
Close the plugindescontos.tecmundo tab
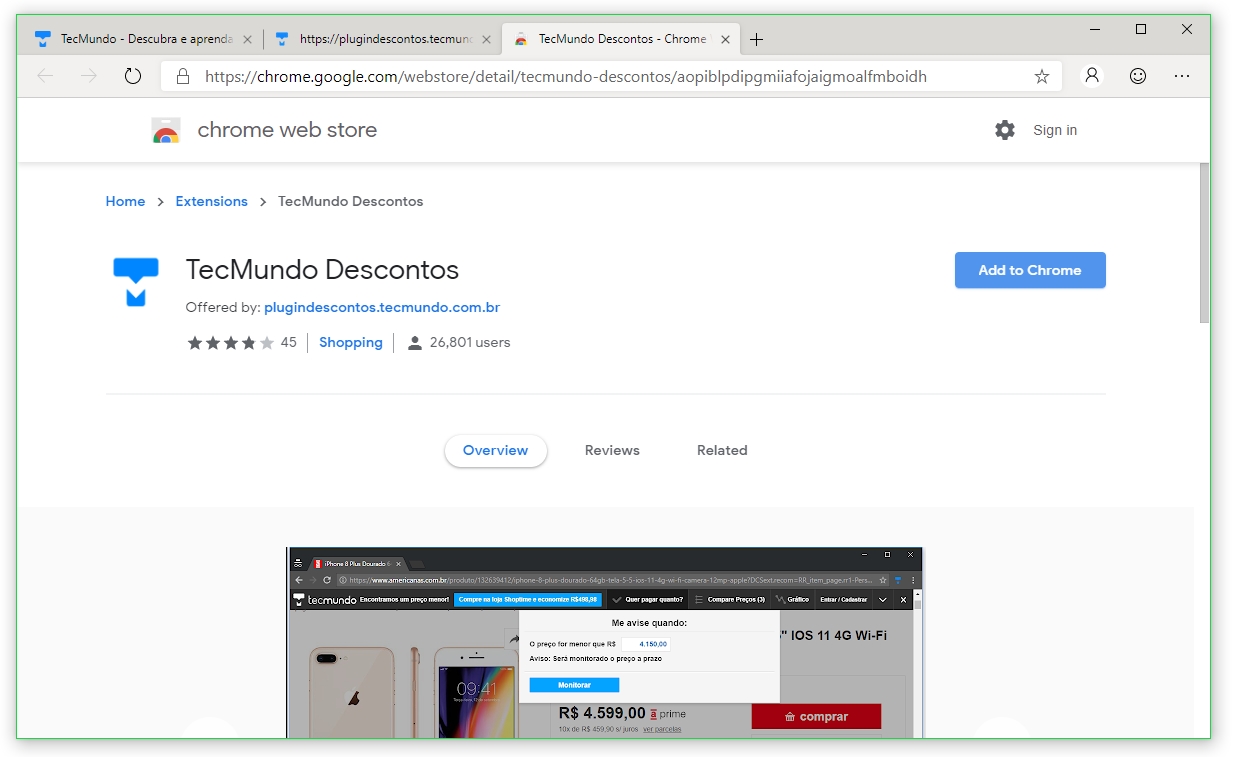click(487, 40)
